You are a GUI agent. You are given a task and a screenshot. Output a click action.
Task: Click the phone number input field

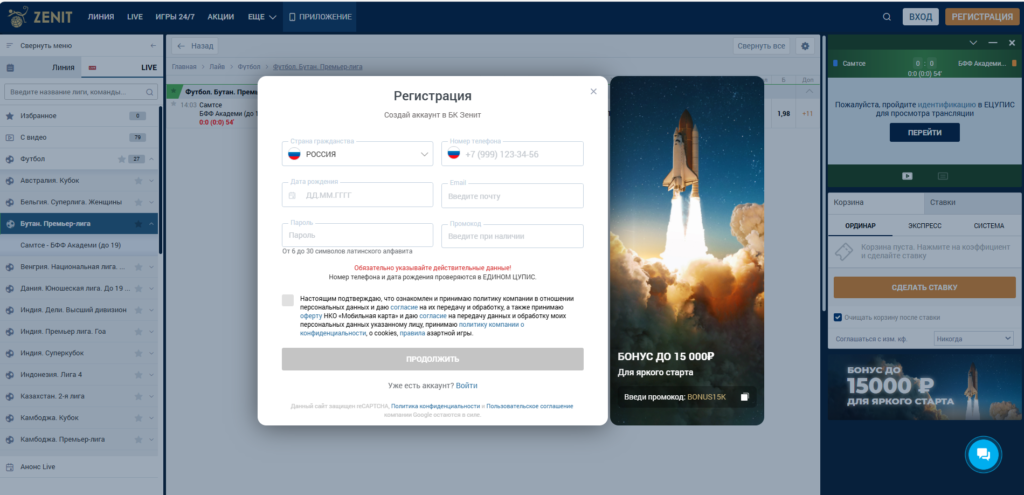coord(512,154)
